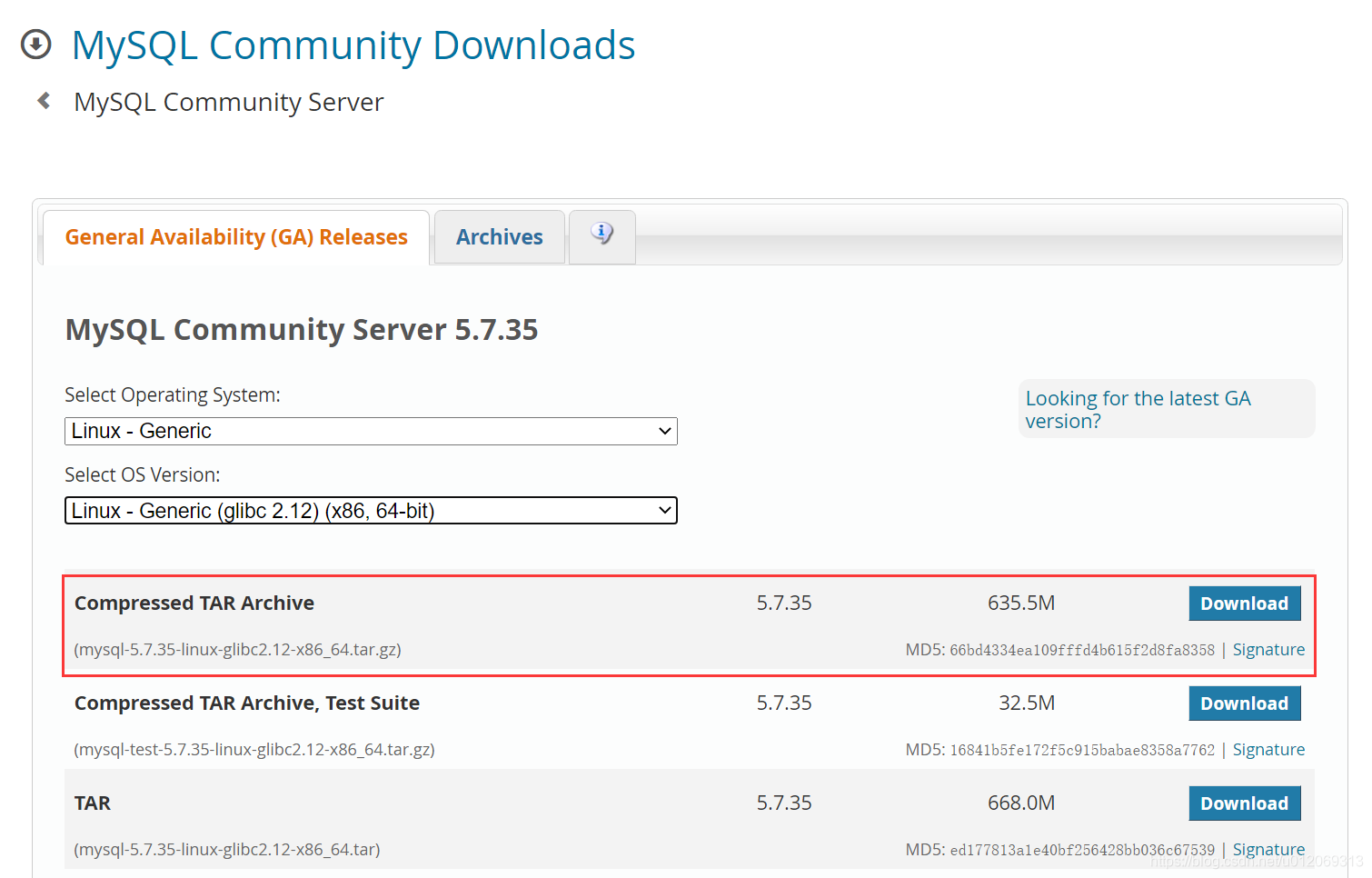The width and height of the screenshot is (1372, 878).
Task: Click the back chevron beside MySQL Community Server
Action: 44,101
